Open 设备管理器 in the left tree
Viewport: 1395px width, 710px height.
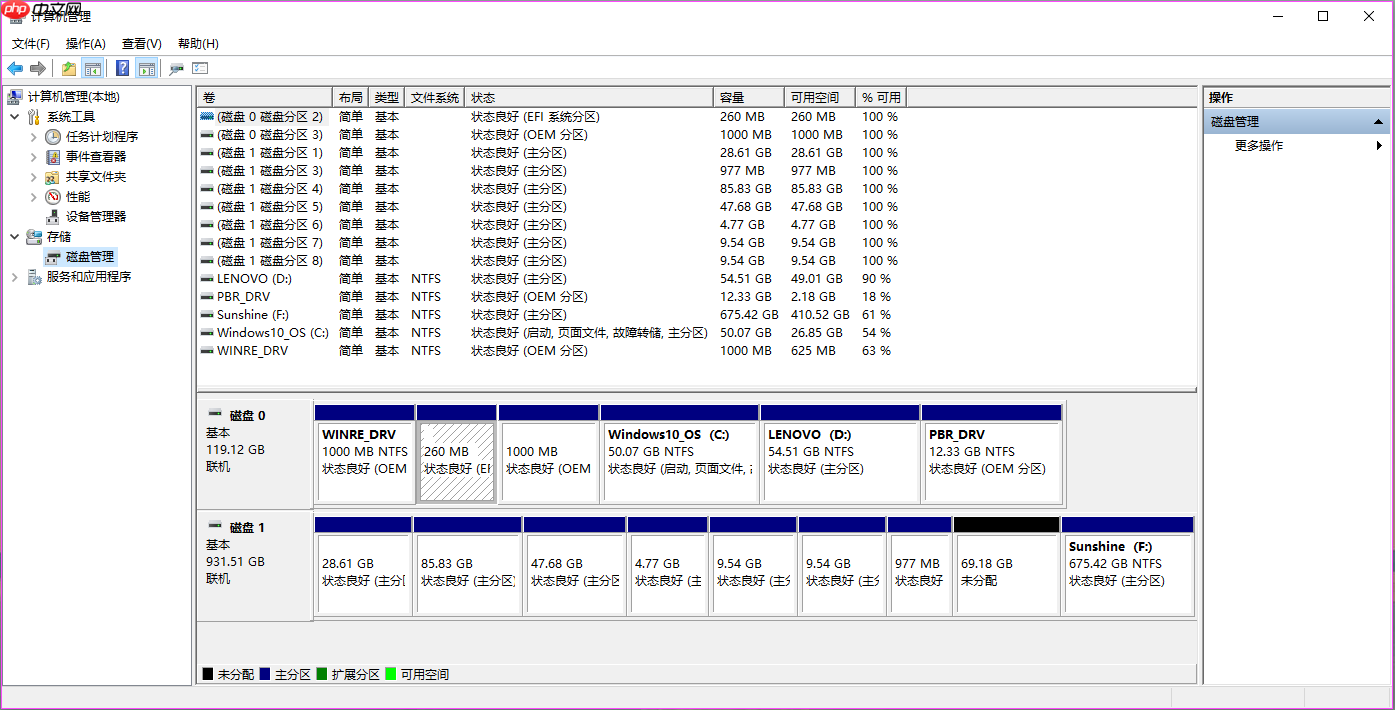point(95,216)
